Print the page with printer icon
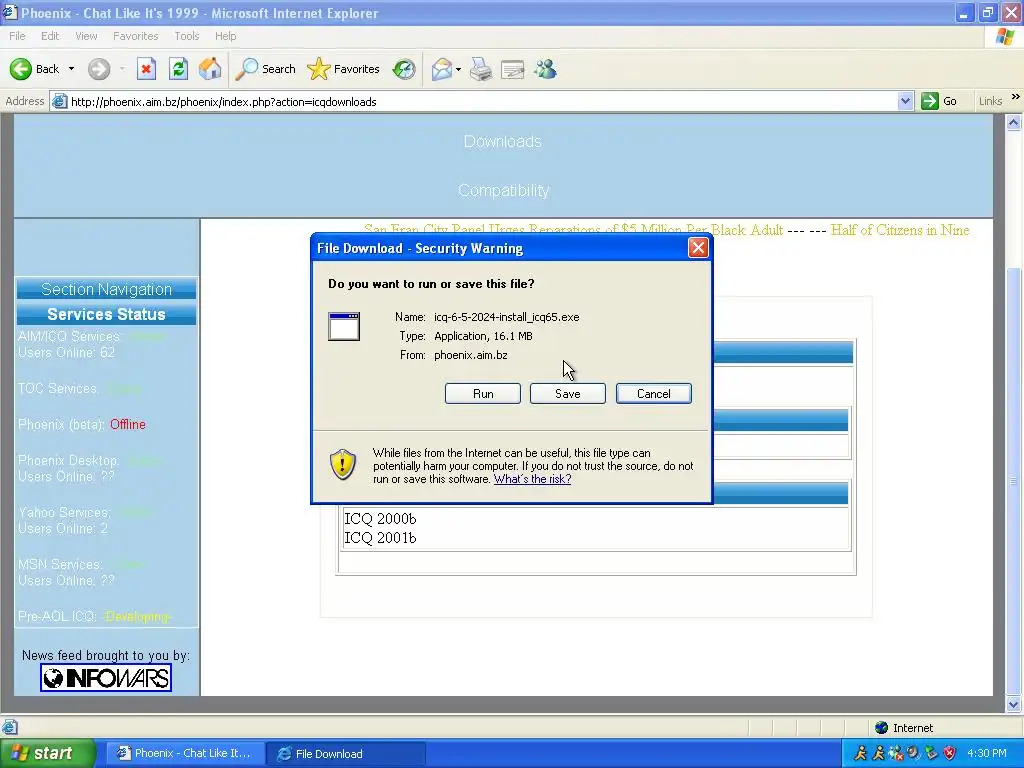The height and width of the screenshot is (768, 1024). 481,69
